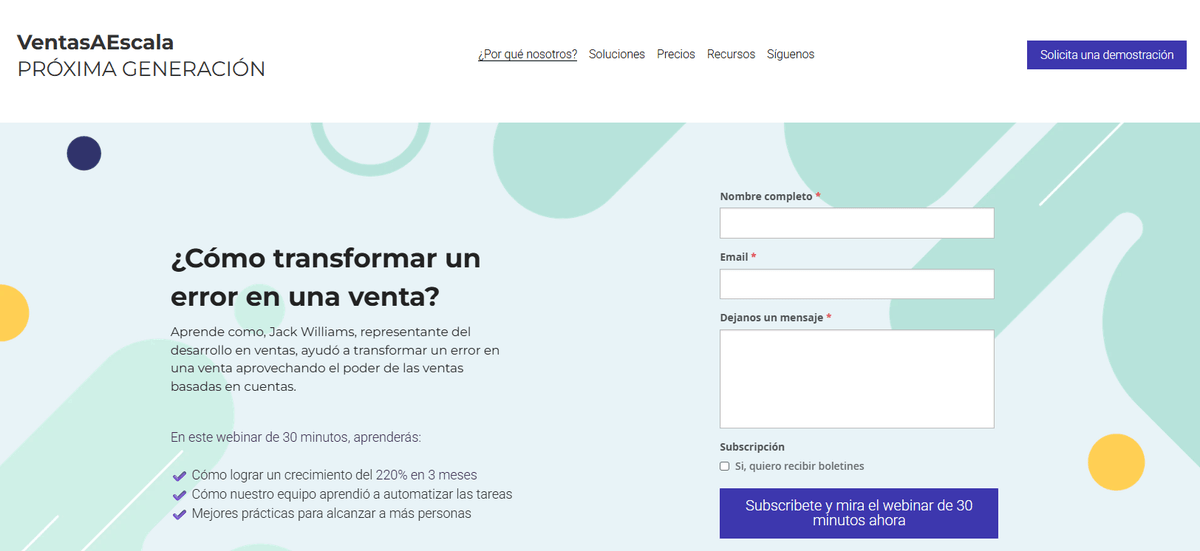Viewport: 1200px width, 551px height.
Task: Click Solicita una demostración button
Action: 1107,55
